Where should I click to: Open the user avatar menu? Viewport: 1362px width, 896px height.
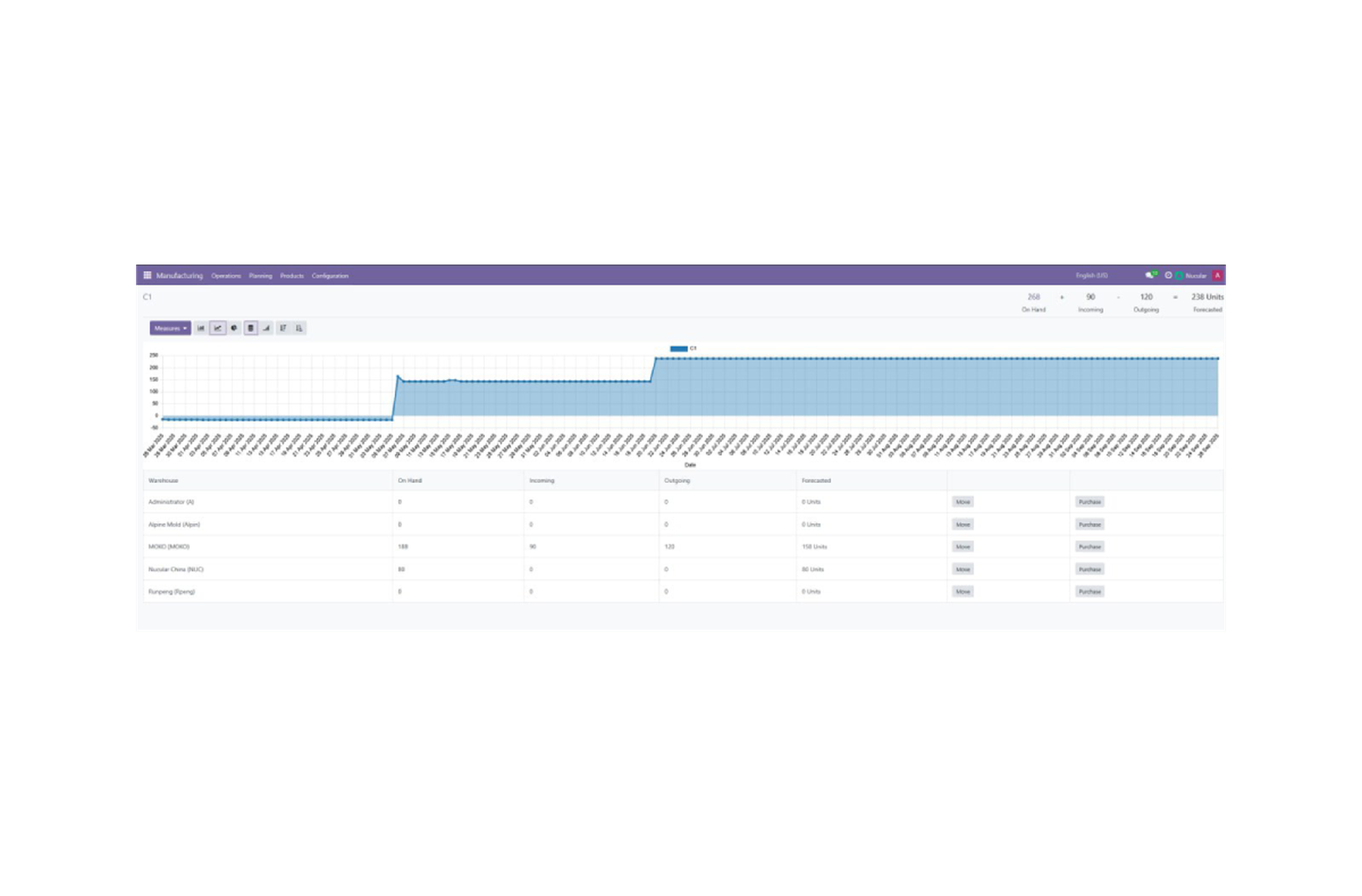tap(1217, 275)
